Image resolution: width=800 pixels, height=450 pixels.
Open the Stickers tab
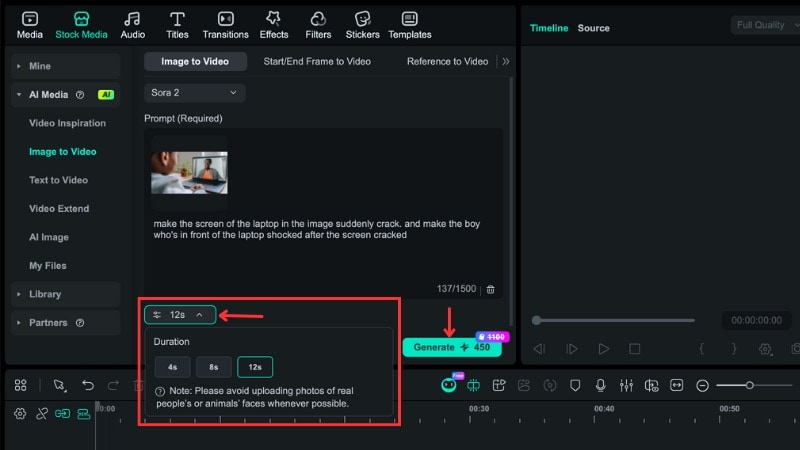pos(363,26)
